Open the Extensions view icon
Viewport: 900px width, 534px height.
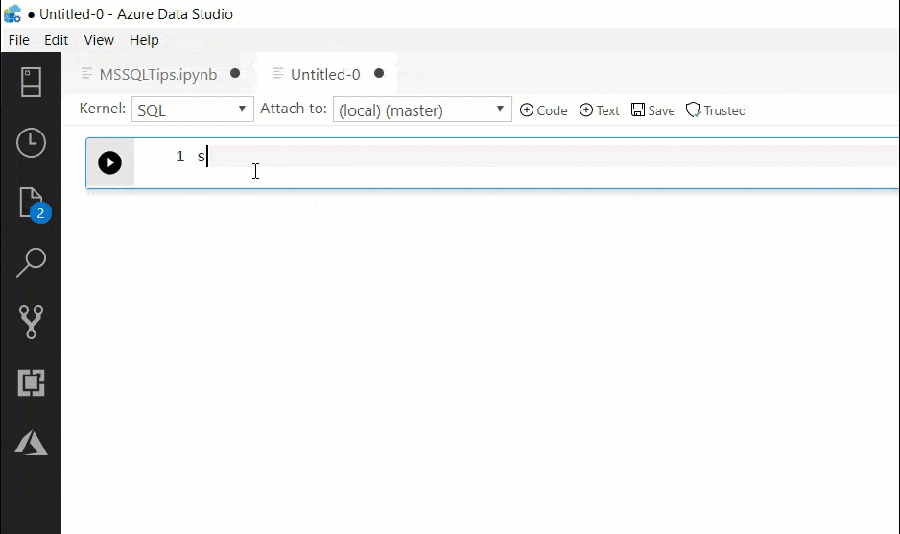(x=30, y=383)
